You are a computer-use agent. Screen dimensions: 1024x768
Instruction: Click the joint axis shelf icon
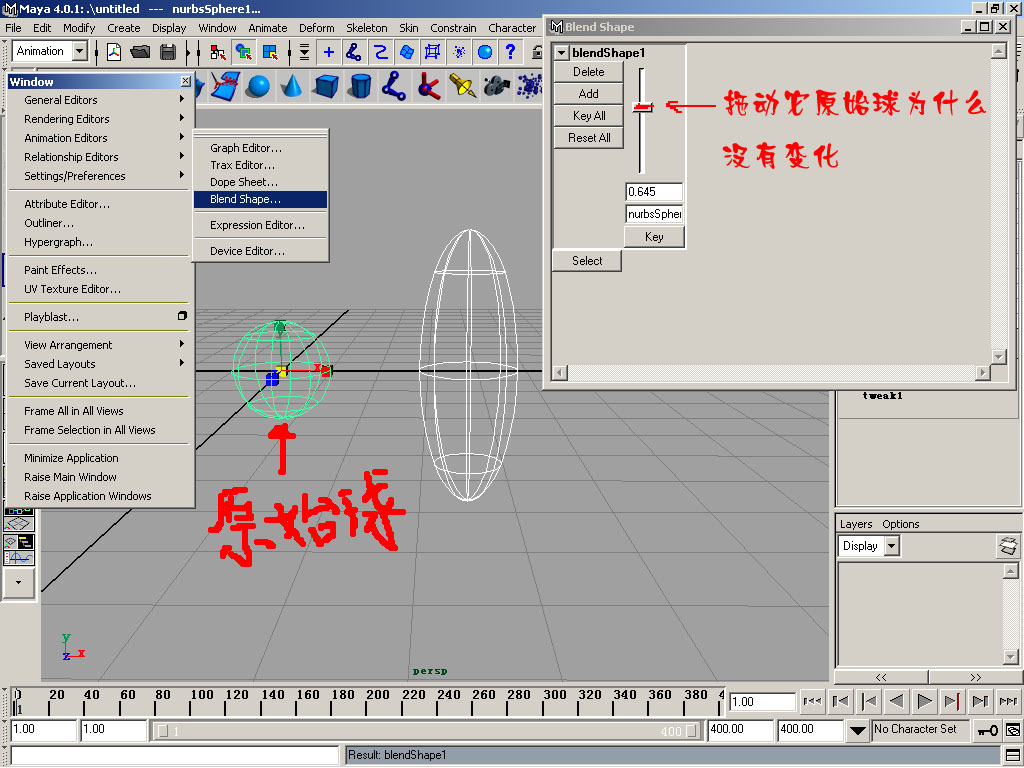tap(428, 86)
